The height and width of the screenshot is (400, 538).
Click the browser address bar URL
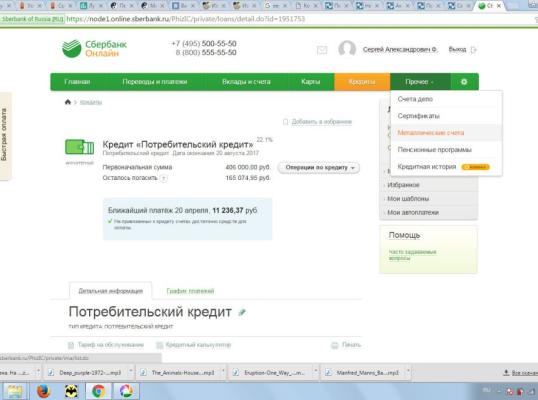point(186,19)
